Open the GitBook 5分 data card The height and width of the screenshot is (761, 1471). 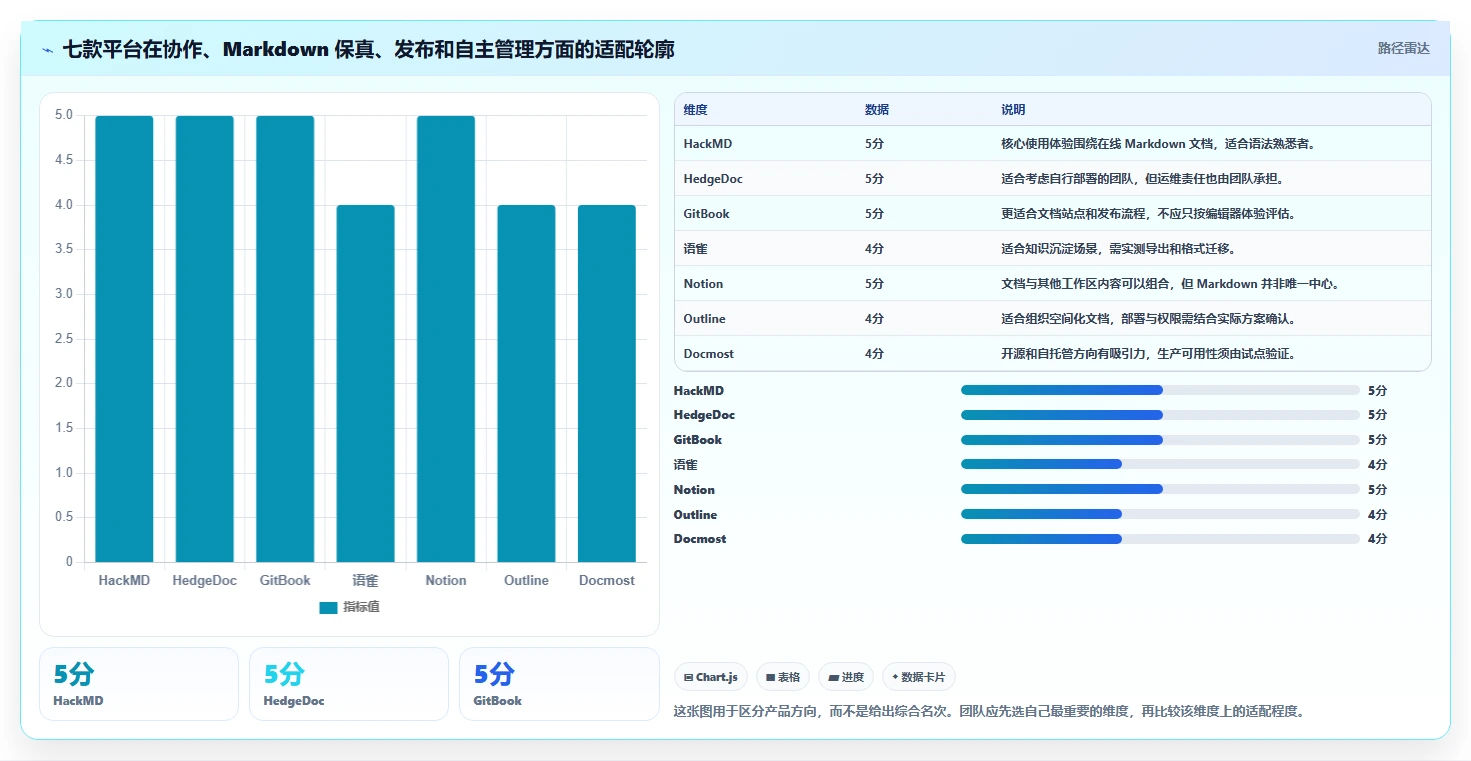[x=559, y=684]
